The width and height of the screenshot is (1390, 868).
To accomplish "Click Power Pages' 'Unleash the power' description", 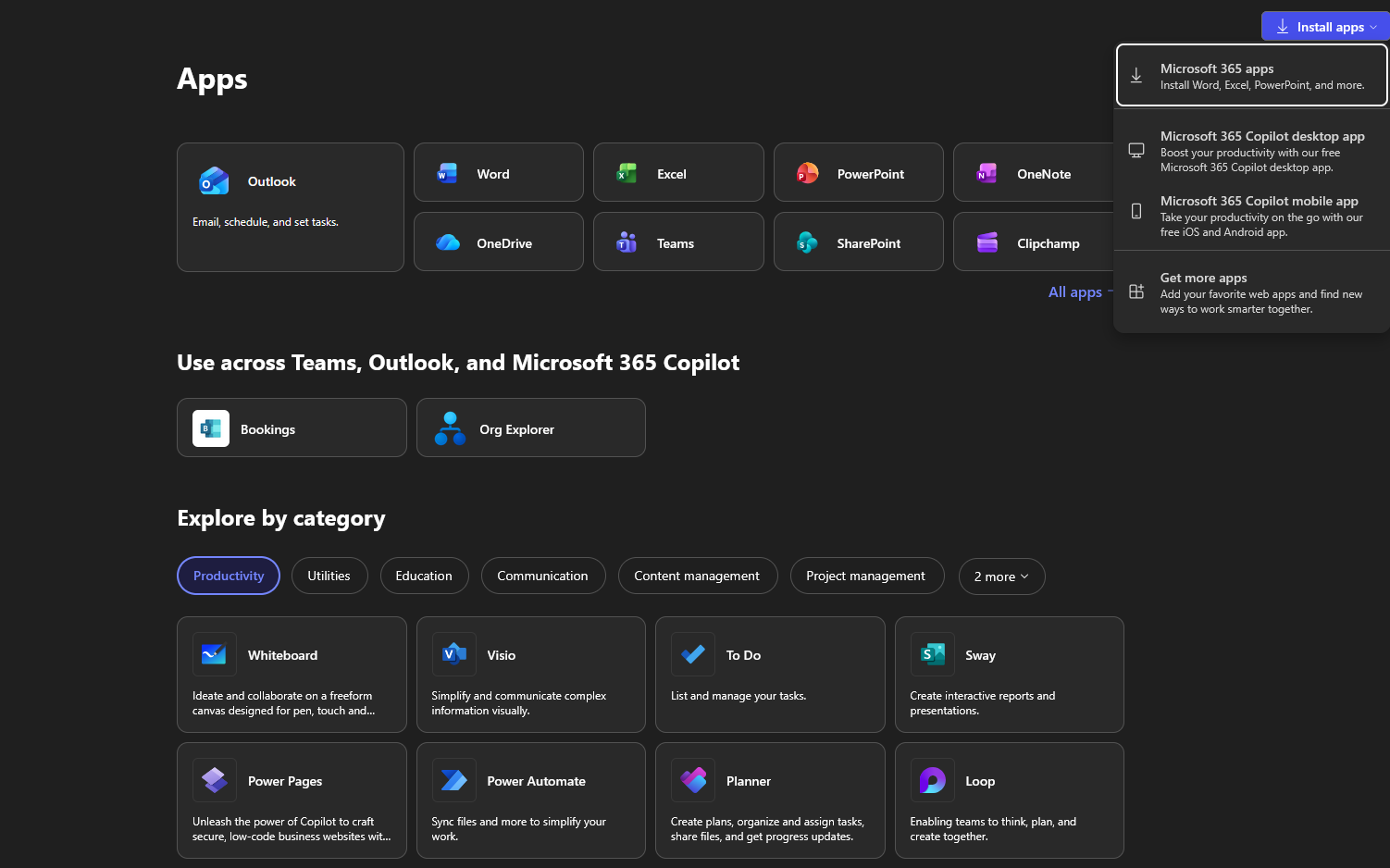I will [292, 829].
